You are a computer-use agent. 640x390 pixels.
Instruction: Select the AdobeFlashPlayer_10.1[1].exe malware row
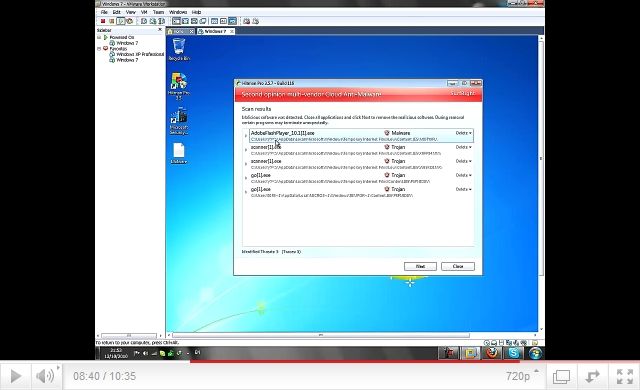pos(361,136)
